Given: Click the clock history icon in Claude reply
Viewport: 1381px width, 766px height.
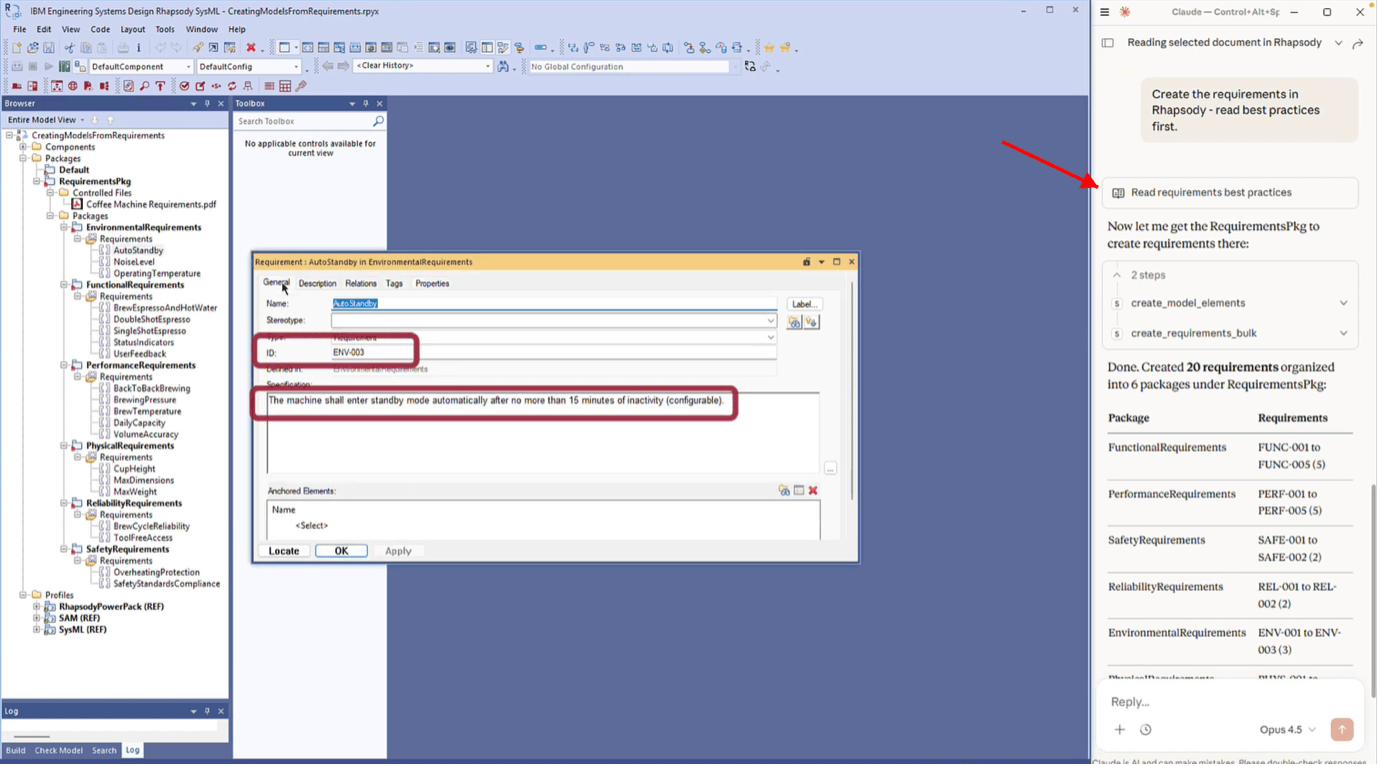Looking at the screenshot, I should point(1145,730).
